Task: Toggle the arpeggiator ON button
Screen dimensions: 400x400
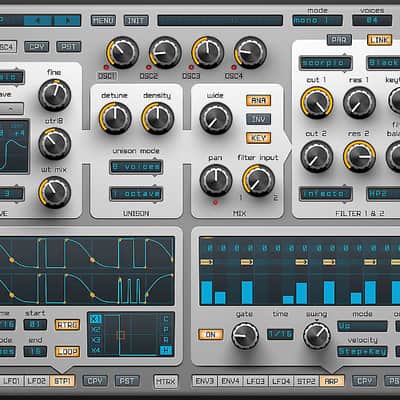Action: click(211, 335)
